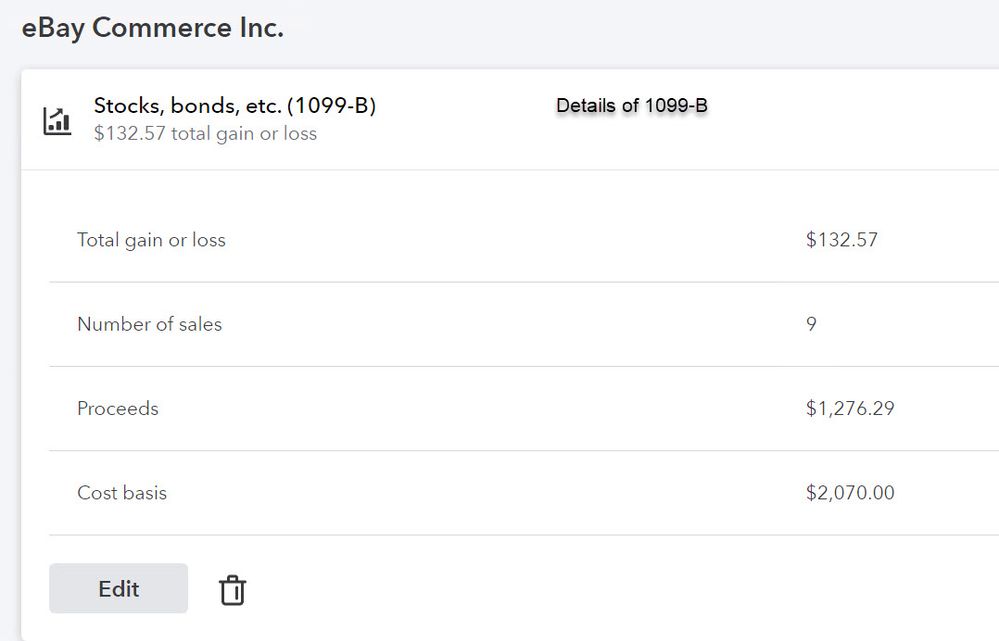
Task: Select the number of sales value 9
Action: (811, 324)
